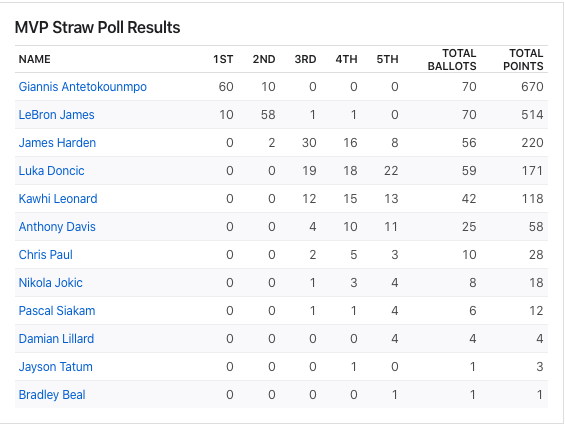Click the Anthony Davis name link
565x426 pixels.
pyautogui.click(x=57, y=227)
